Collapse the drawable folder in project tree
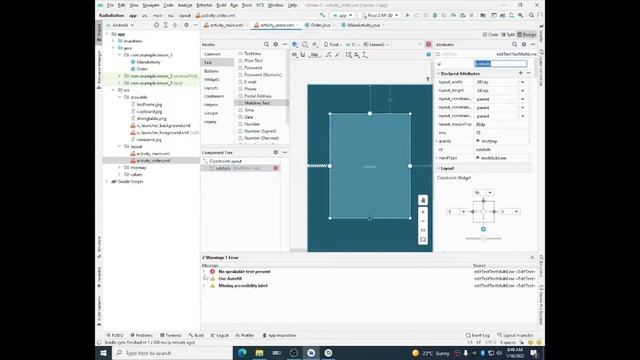 tap(120, 97)
